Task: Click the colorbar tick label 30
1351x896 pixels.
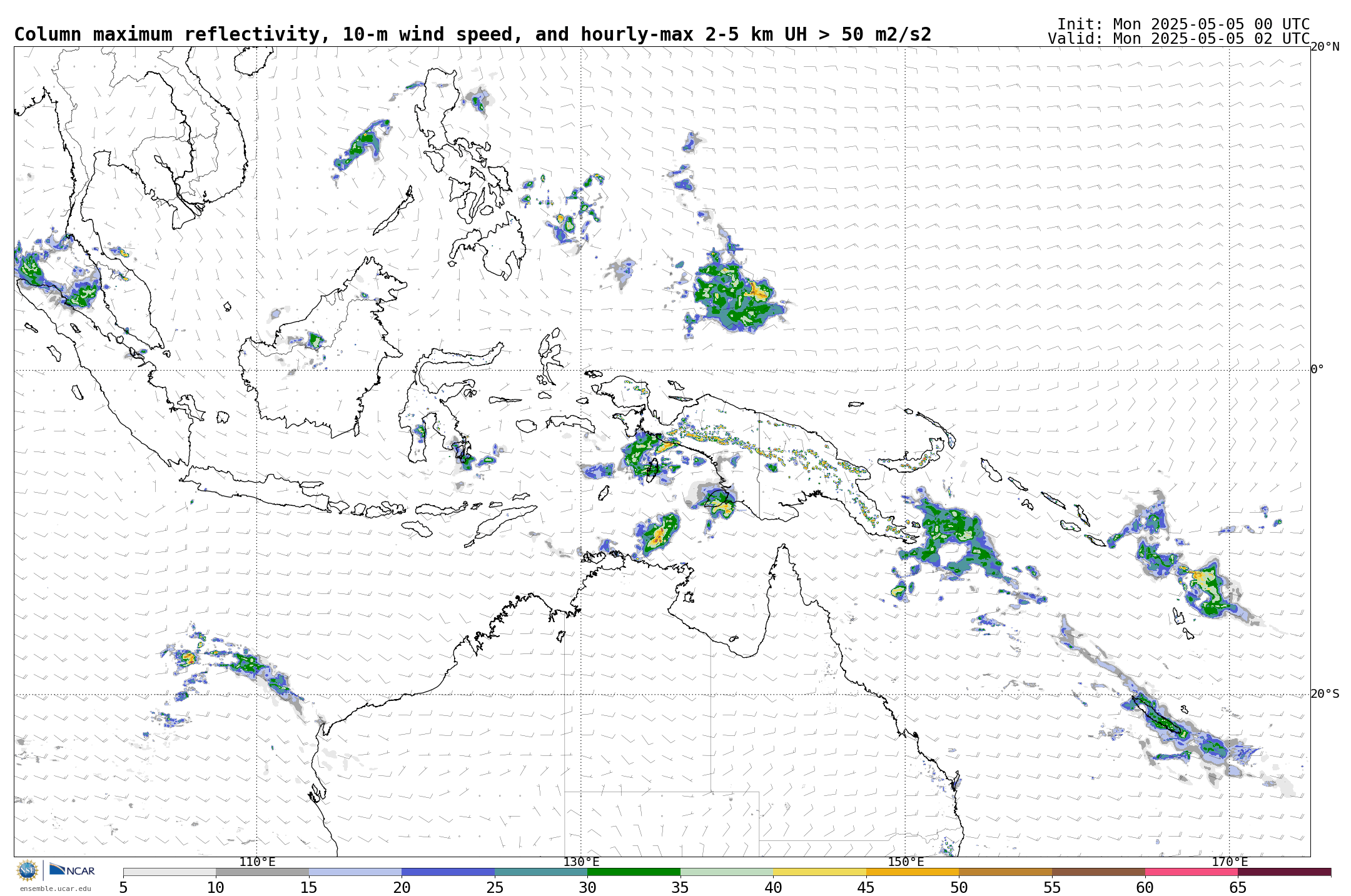Action: point(587,888)
